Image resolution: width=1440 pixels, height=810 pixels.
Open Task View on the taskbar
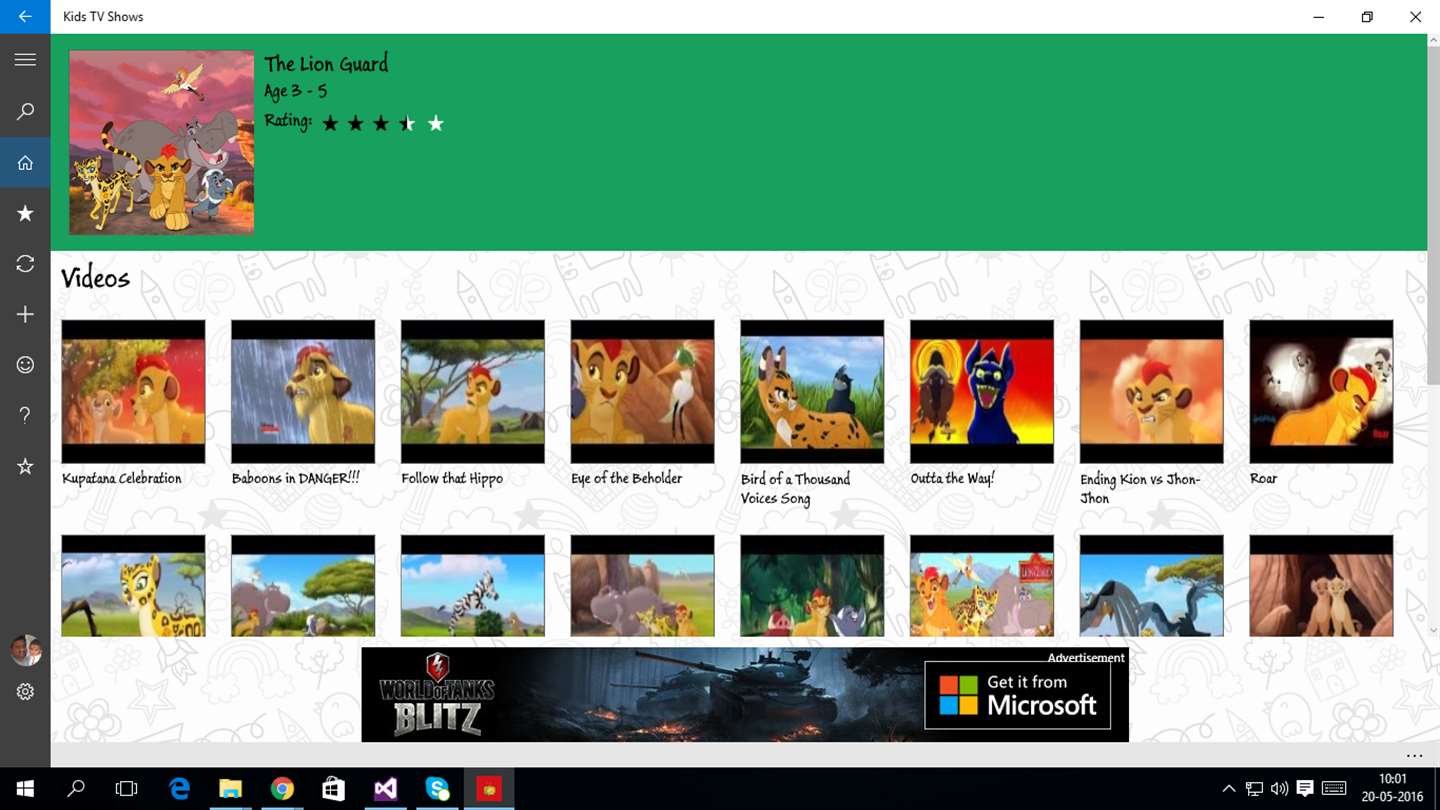126,789
